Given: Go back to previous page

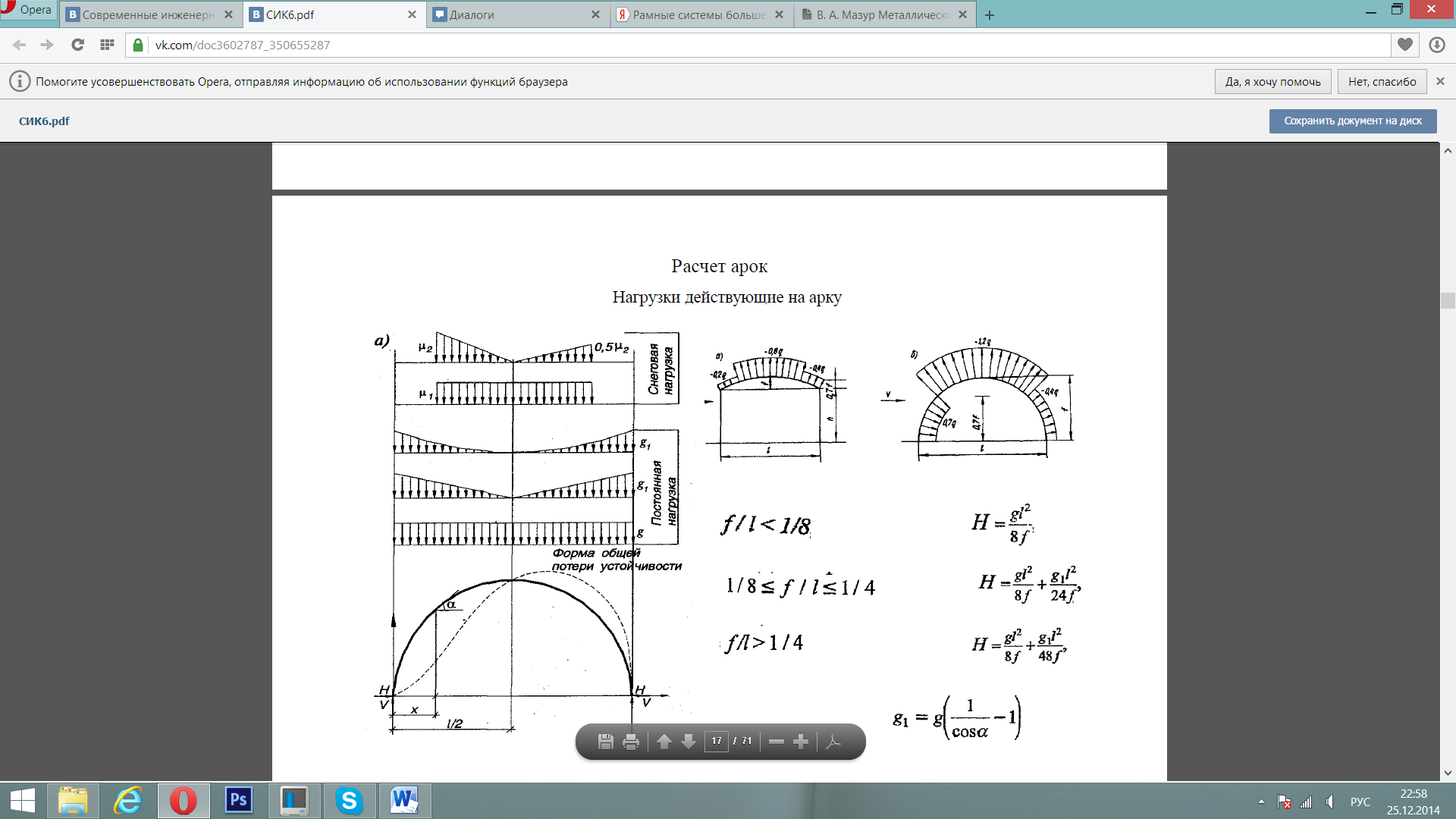Looking at the screenshot, I should pyautogui.click(x=20, y=45).
